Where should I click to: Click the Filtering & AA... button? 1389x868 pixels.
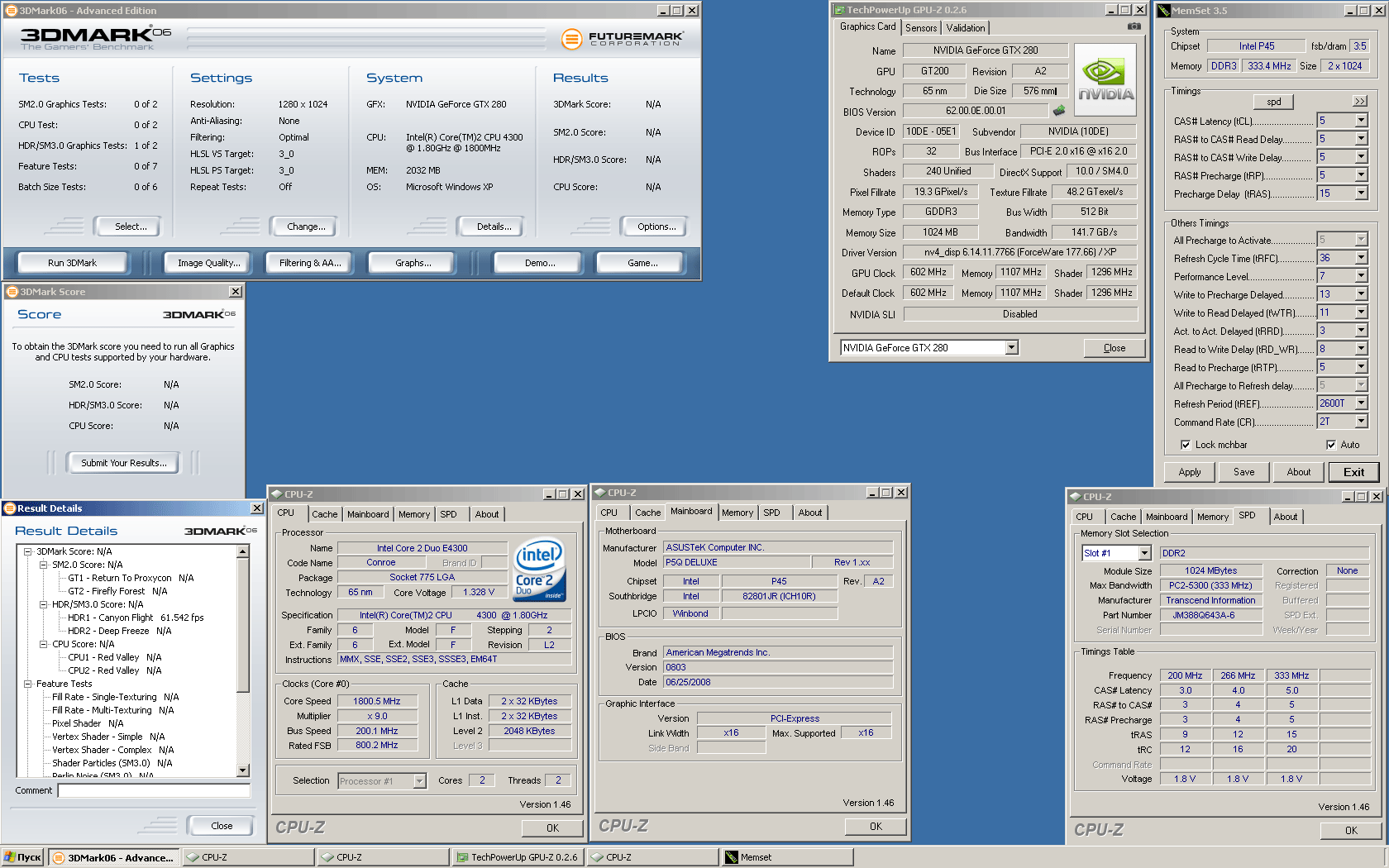tap(310, 263)
